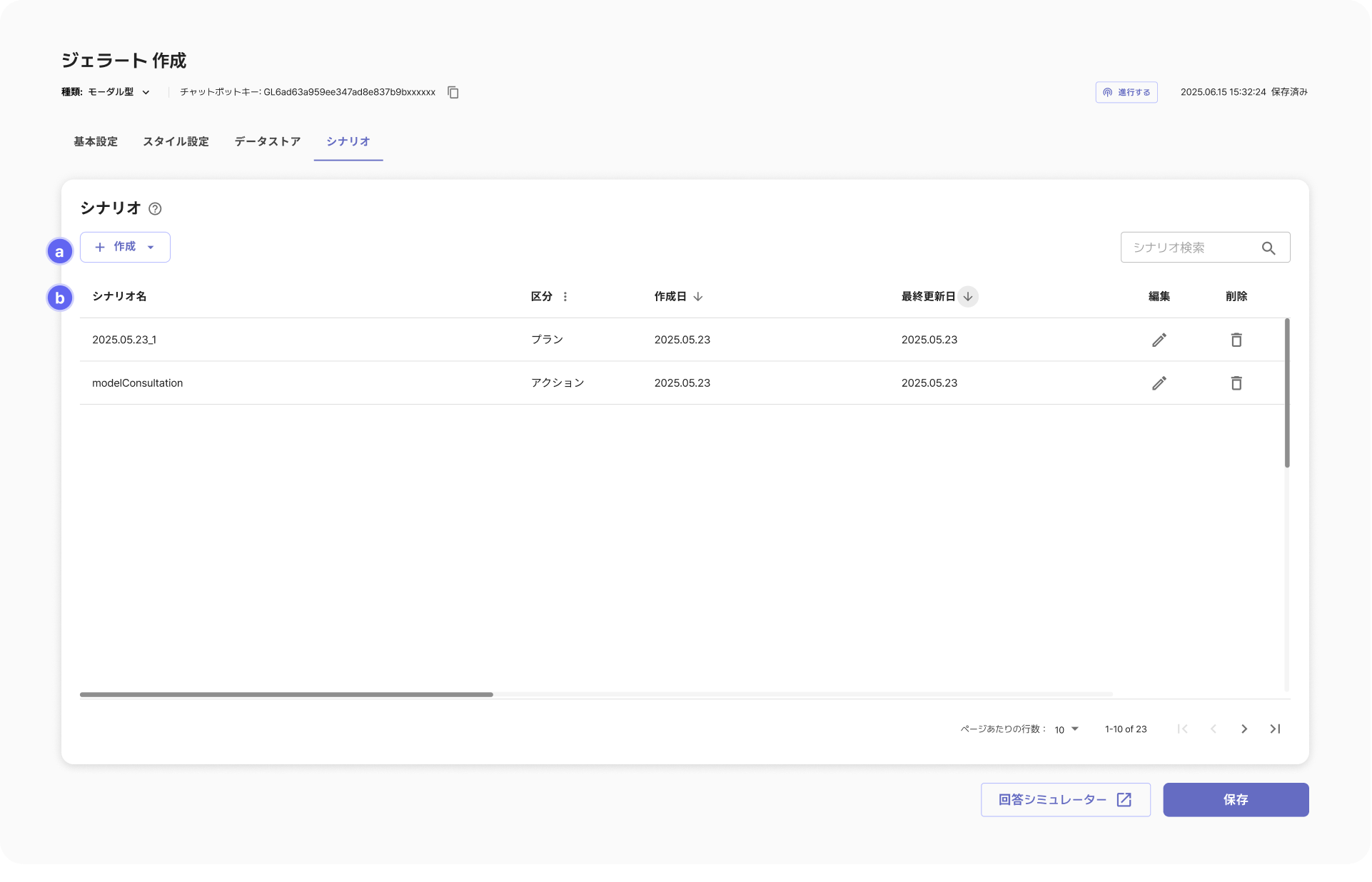The height and width of the screenshot is (882, 1372).
Task: Go to next page of scenarios
Action: pyautogui.click(x=1244, y=729)
